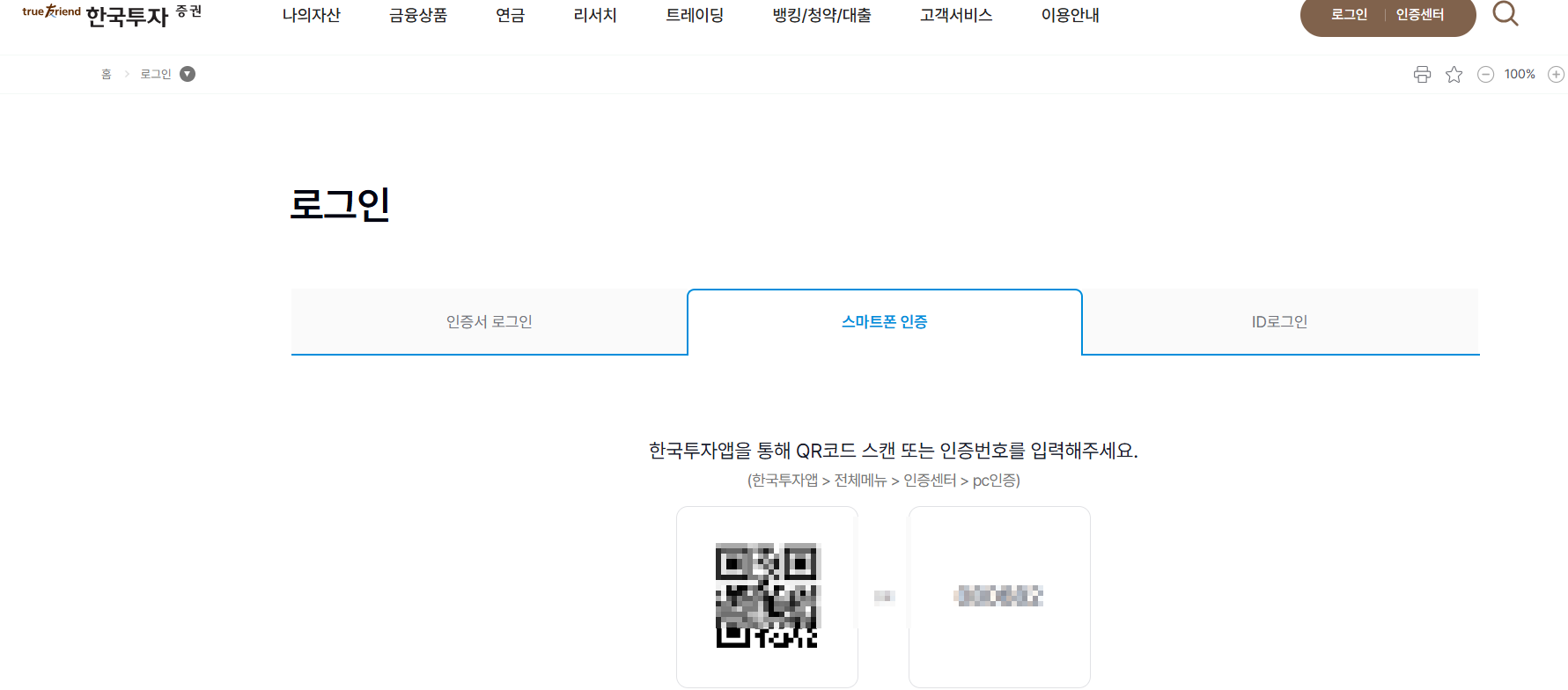This screenshot has width=1568, height=690.
Task: Click the 한국투자앱 > 전체메뉴 path hint
Action: tap(884, 481)
